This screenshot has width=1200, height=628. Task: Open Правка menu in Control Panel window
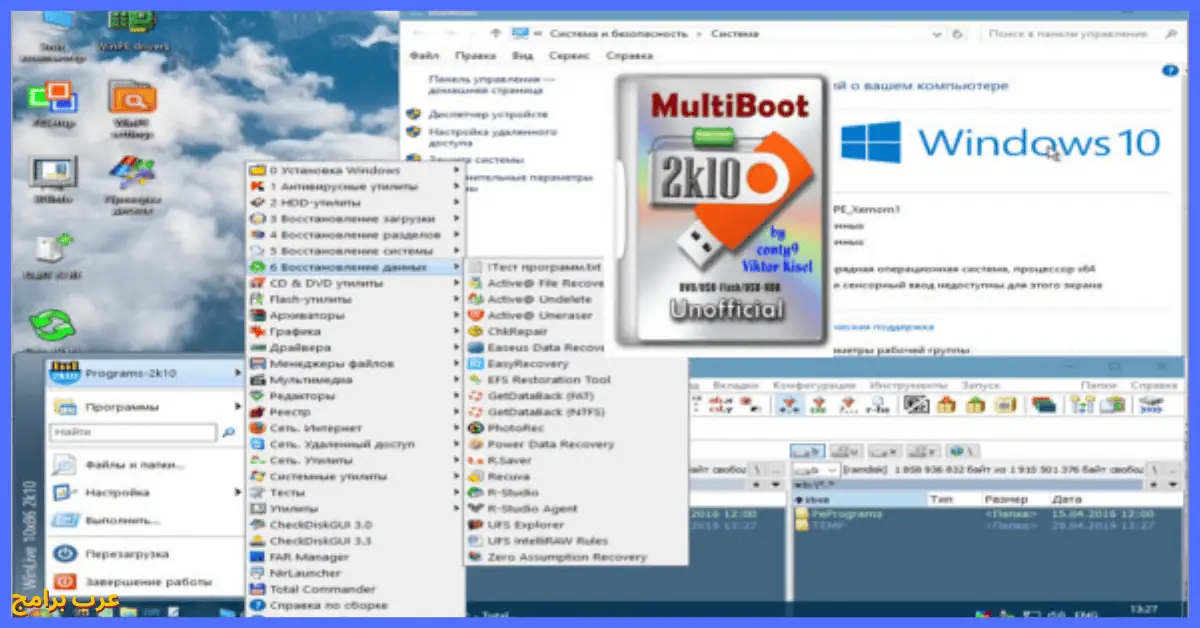point(475,56)
